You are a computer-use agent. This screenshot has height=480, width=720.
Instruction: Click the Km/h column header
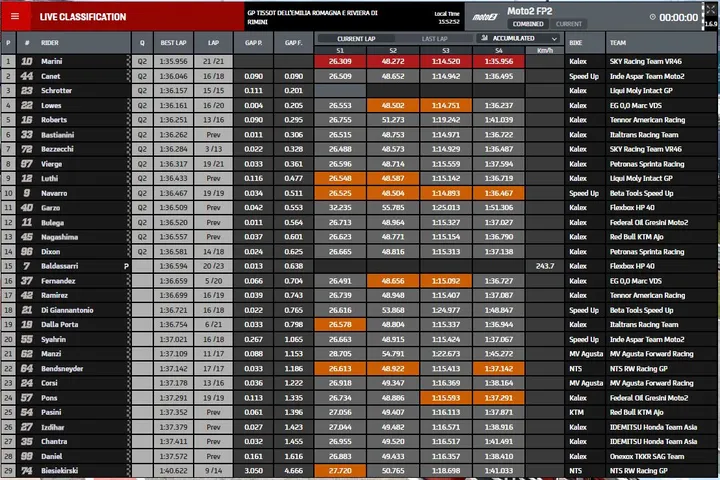tap(545, 51)
